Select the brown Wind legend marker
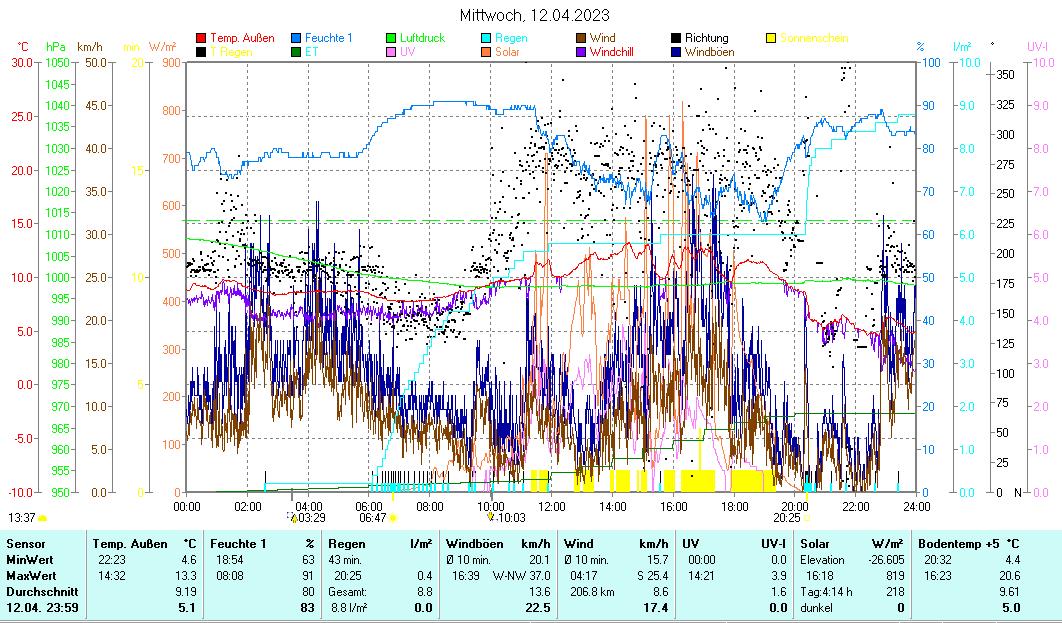The width and height of the screenshot is (1062, 623). (x=581, y=39)
